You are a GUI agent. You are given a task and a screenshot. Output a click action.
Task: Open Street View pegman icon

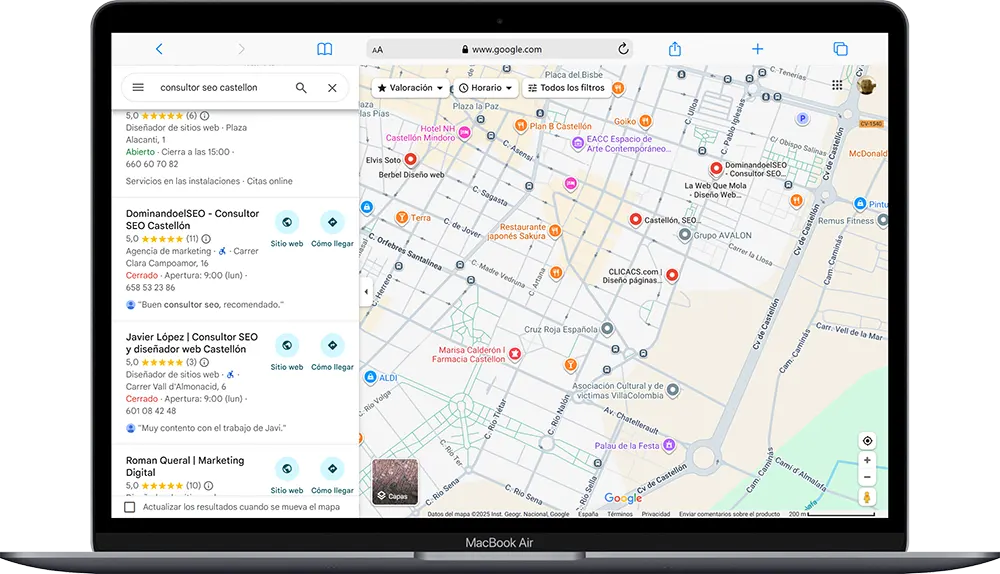pos(867,497)
